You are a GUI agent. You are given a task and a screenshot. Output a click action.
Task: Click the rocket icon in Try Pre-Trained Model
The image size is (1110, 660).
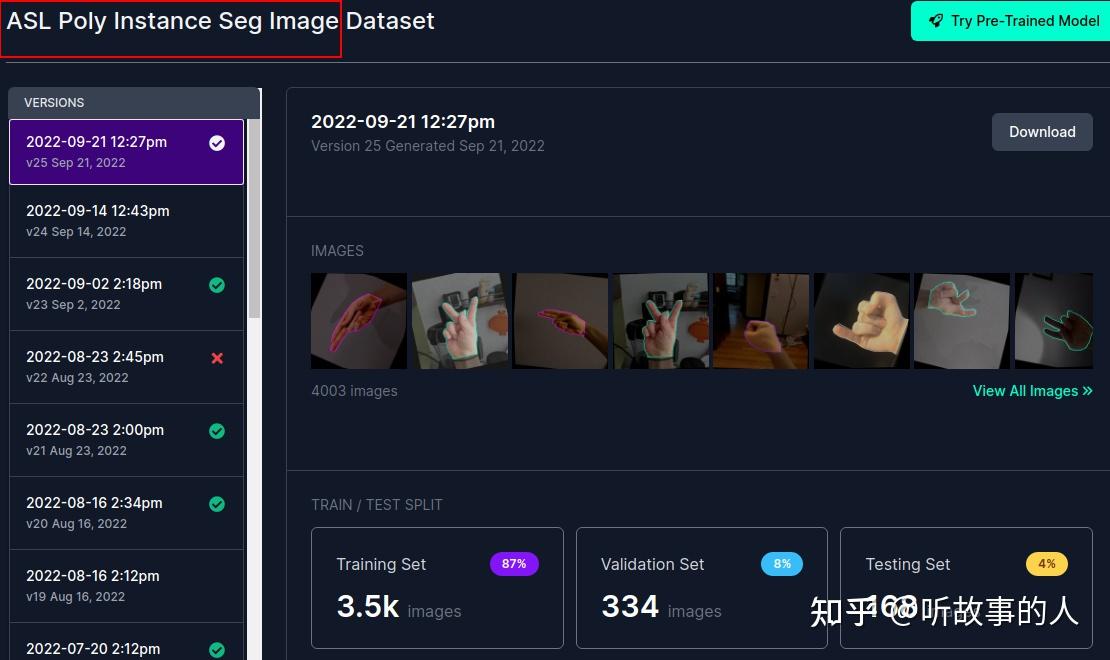pos(936,21)
